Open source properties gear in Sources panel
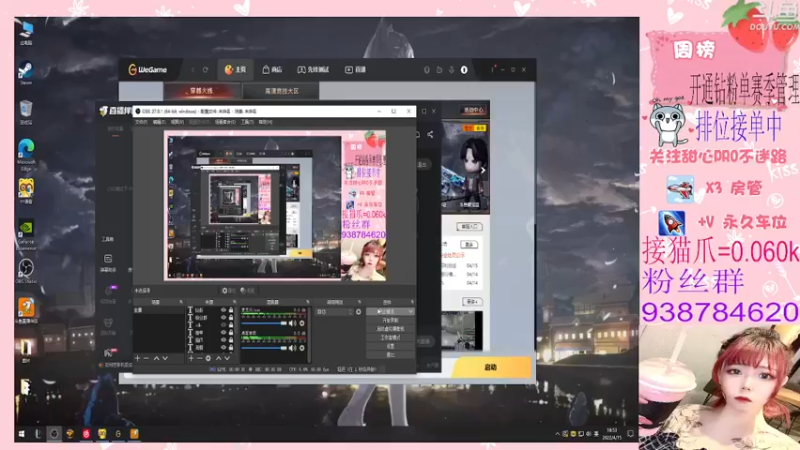 [x=208, y=358]
